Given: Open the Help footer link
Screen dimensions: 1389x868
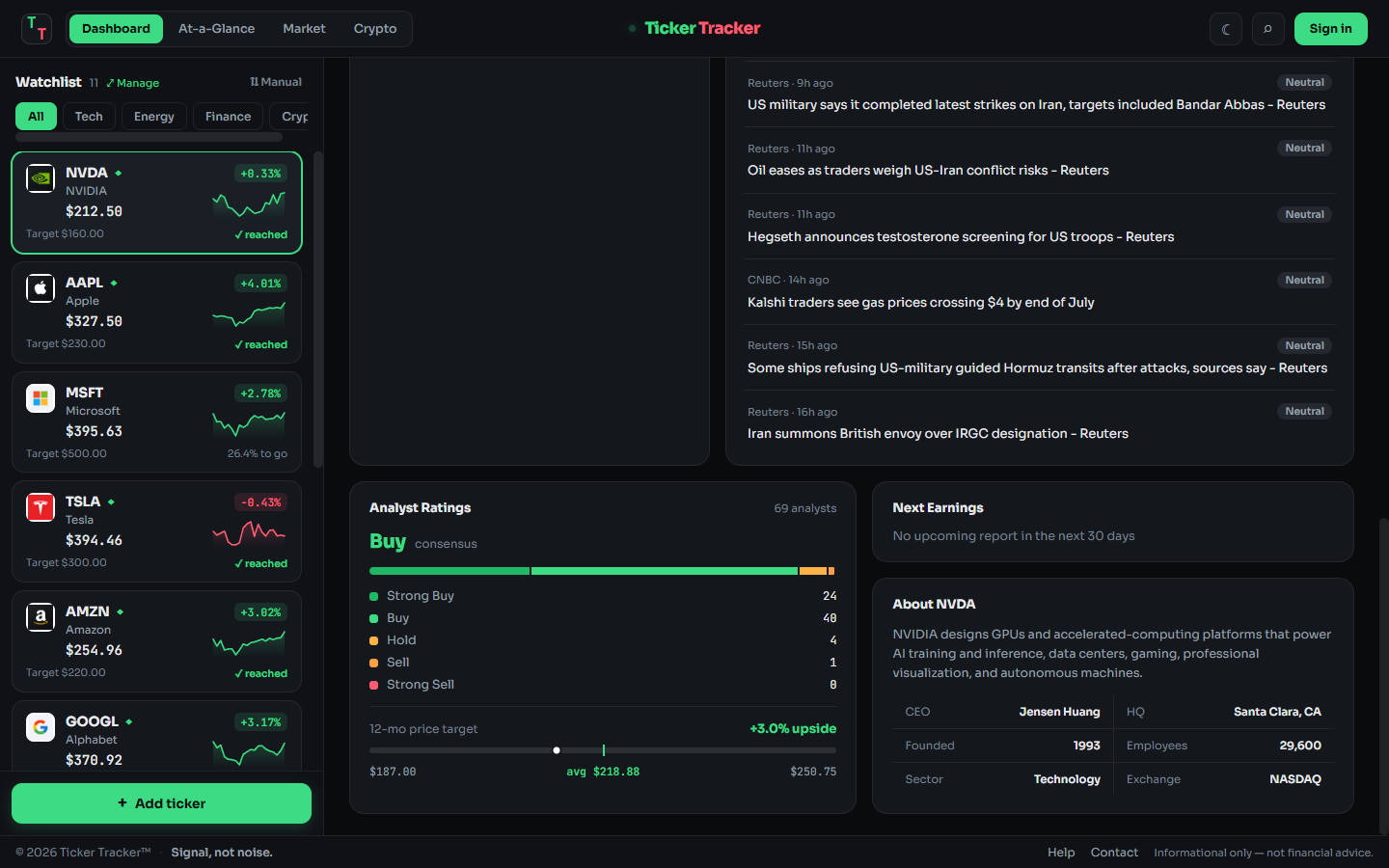Looking at the screenshot, I should pyautogui.click(x=1061, y=853).
